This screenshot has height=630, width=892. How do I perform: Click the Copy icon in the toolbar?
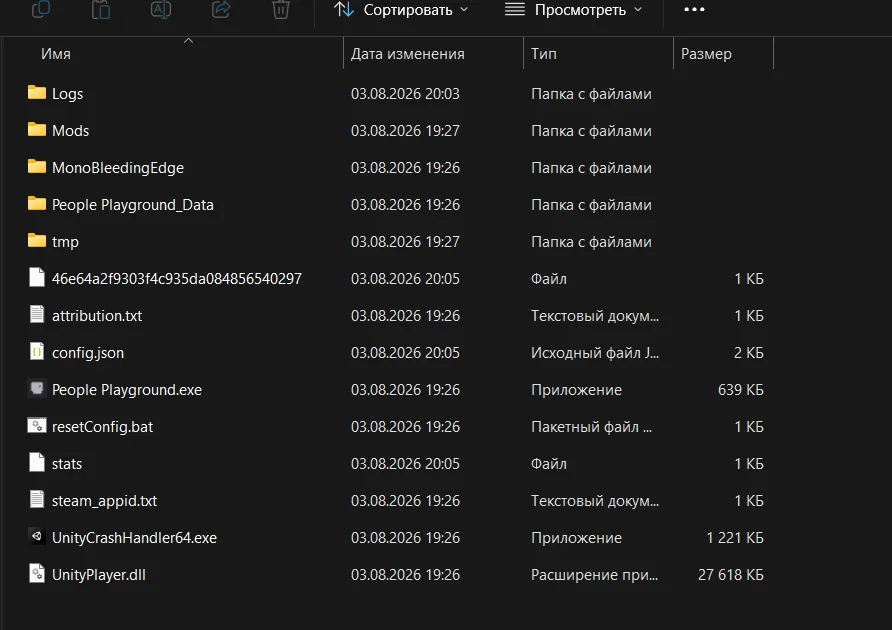(x=41, y=9)
